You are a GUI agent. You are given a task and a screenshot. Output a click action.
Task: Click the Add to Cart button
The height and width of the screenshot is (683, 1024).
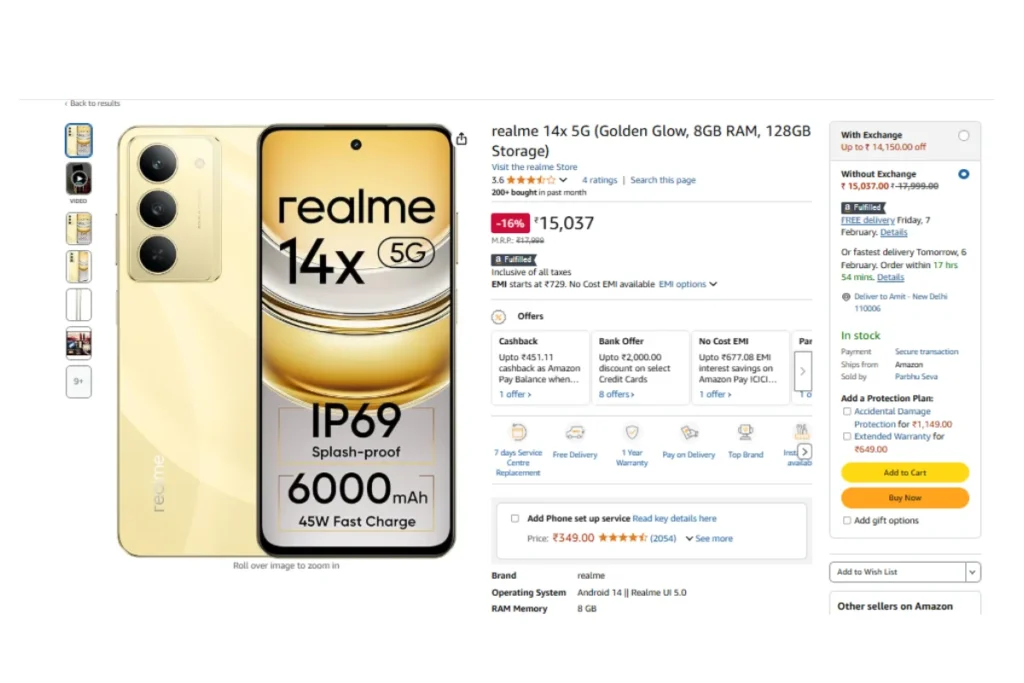pos(904,472)
